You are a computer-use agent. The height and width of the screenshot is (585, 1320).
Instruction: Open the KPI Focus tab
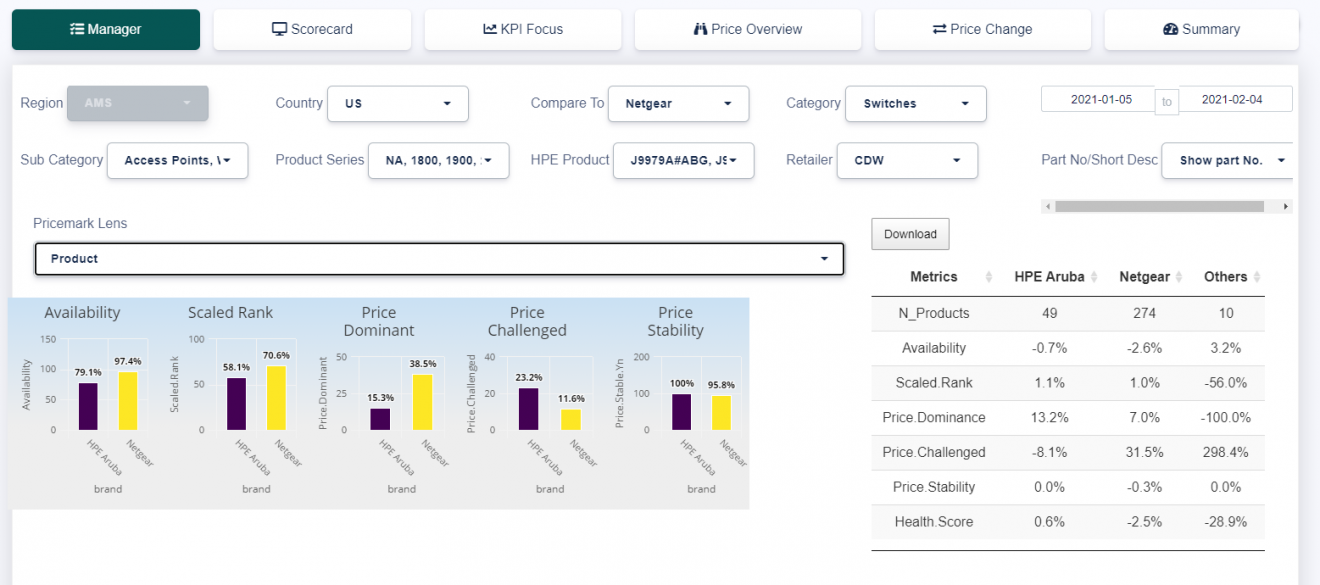[523, 30]
